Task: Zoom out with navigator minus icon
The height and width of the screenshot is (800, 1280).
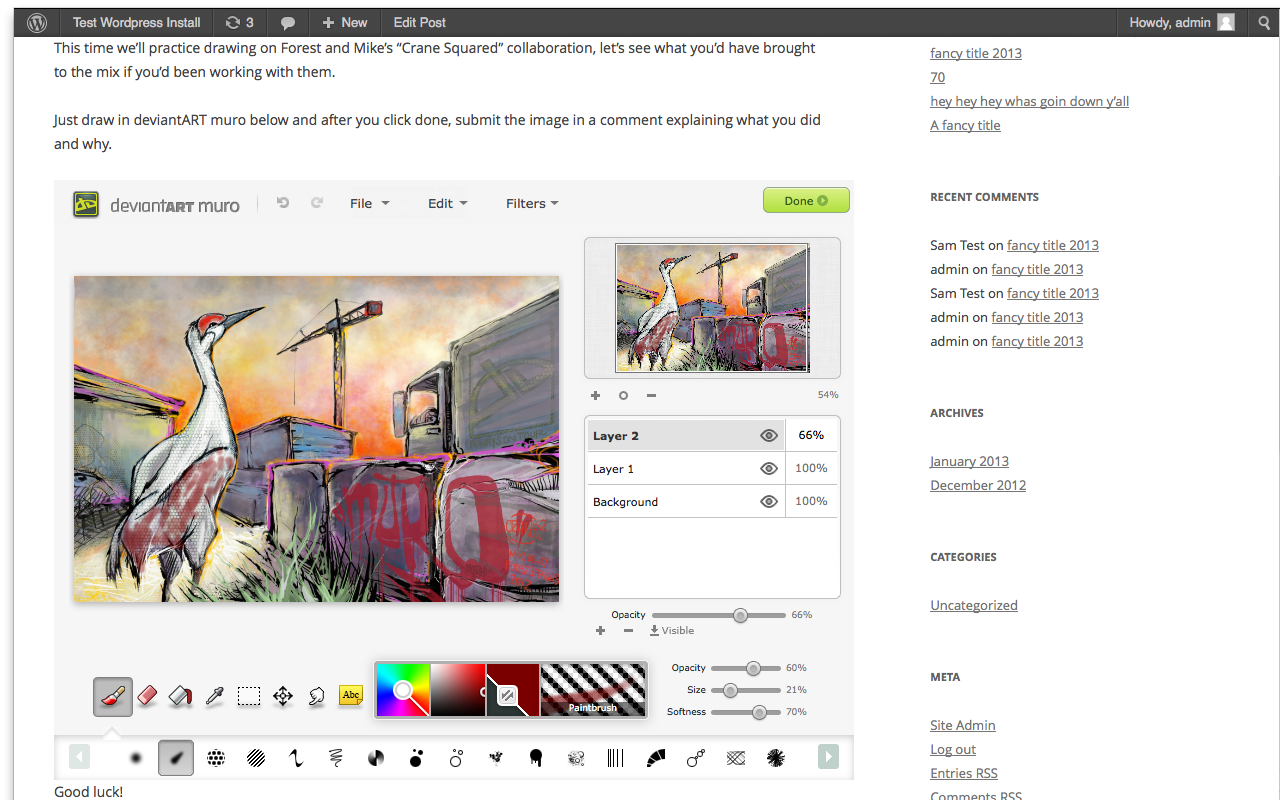Action: pos(651,395)
